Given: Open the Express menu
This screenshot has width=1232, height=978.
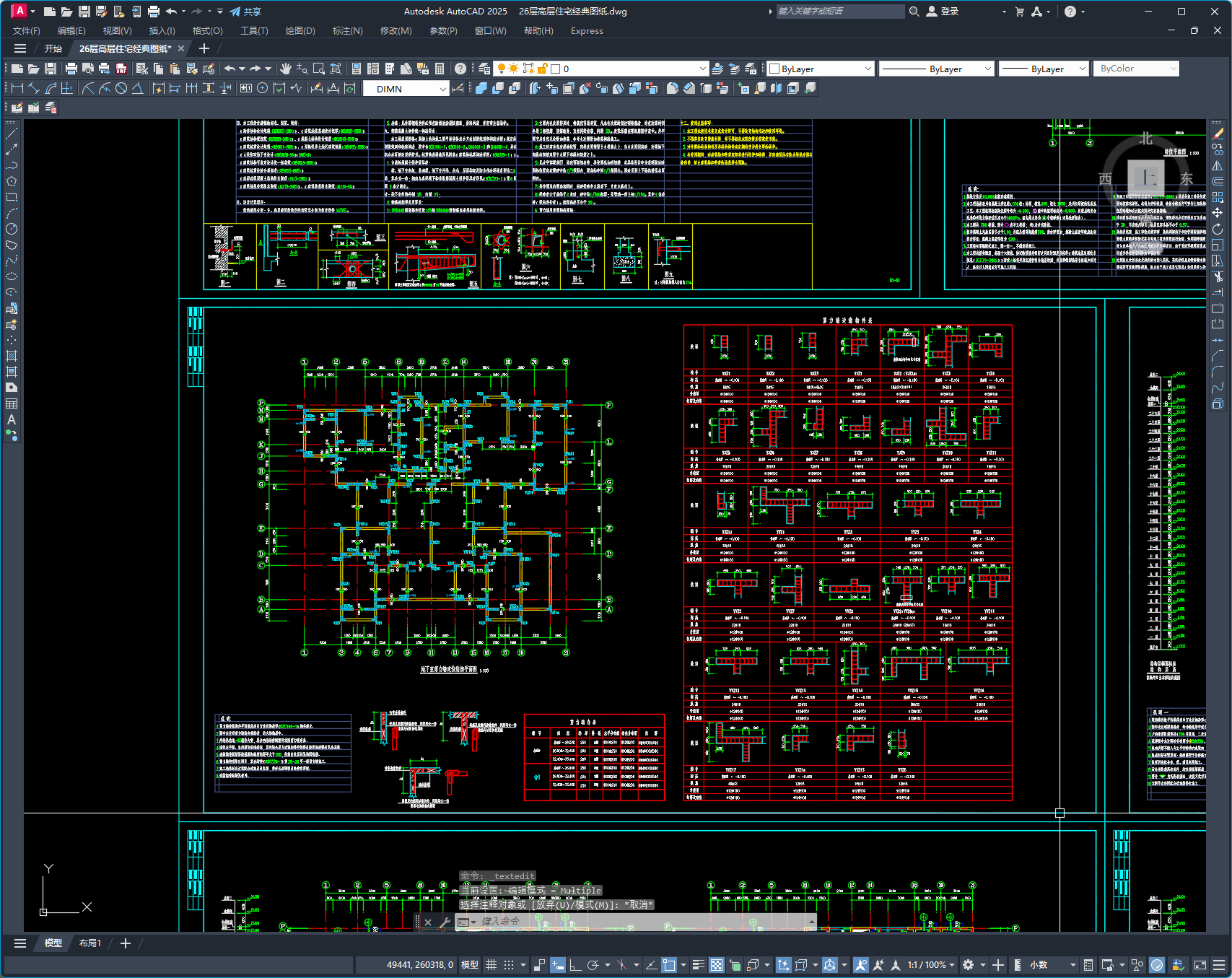Looking at the screenshot, I should 587,31.
